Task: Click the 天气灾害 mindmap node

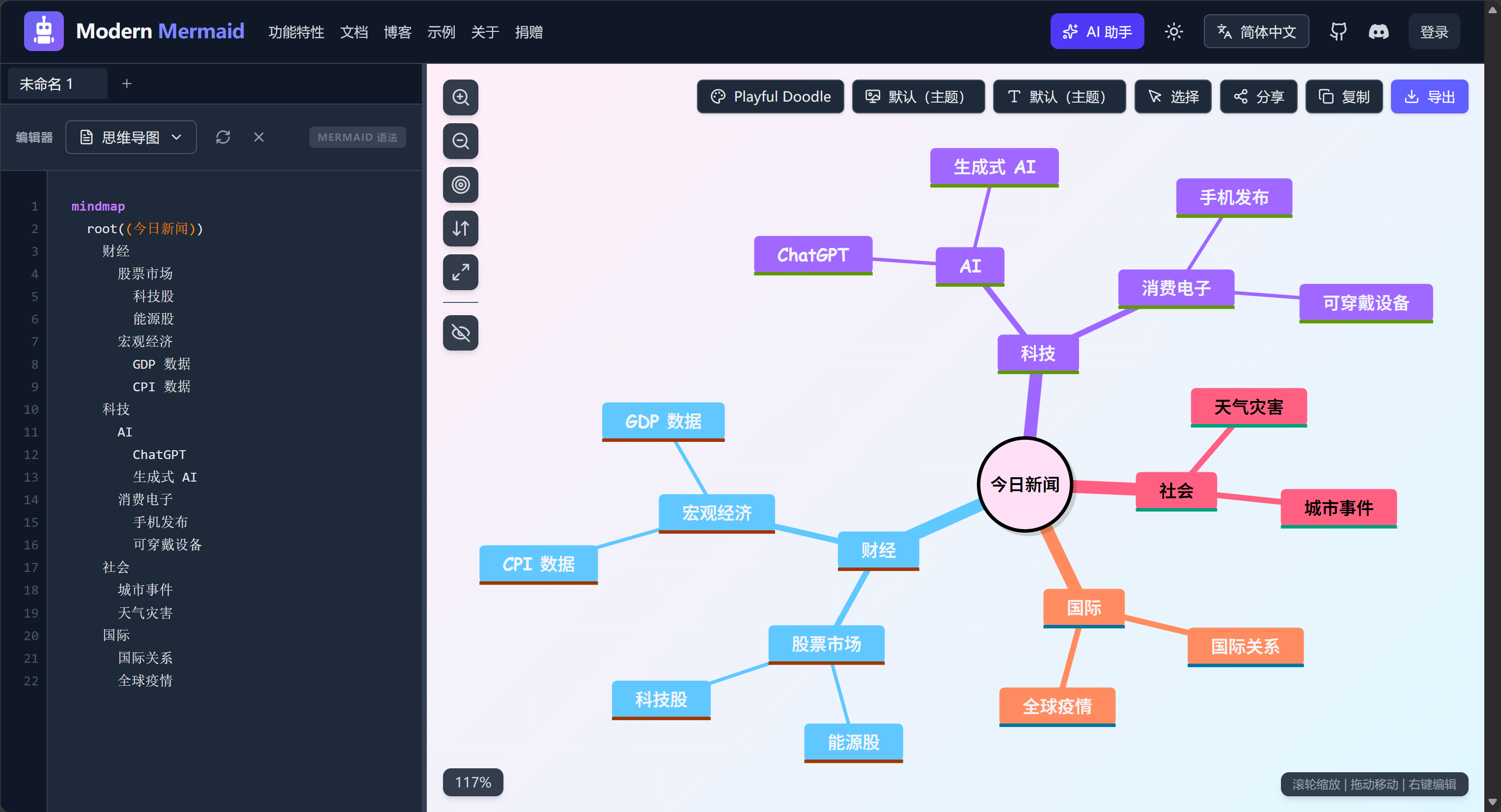Action: 1249,407
